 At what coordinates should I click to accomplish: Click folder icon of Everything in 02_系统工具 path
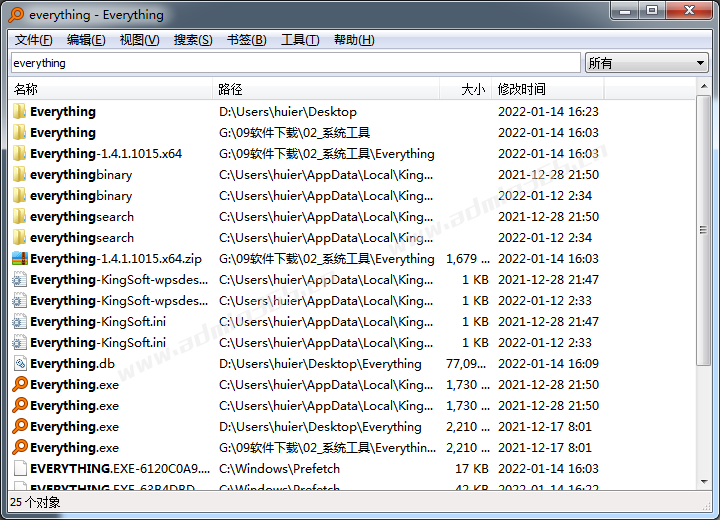coord(19,133)
